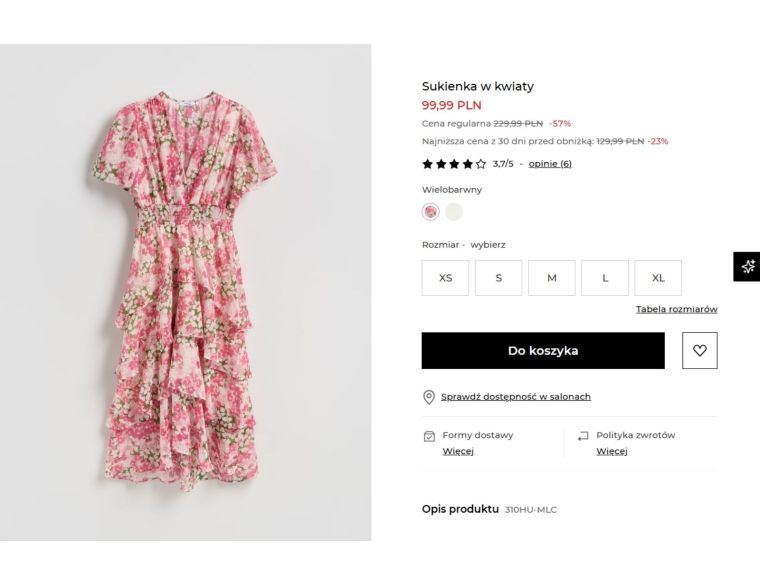760x570 pixels.
Task: Select size XS
Action: point(445,278)
